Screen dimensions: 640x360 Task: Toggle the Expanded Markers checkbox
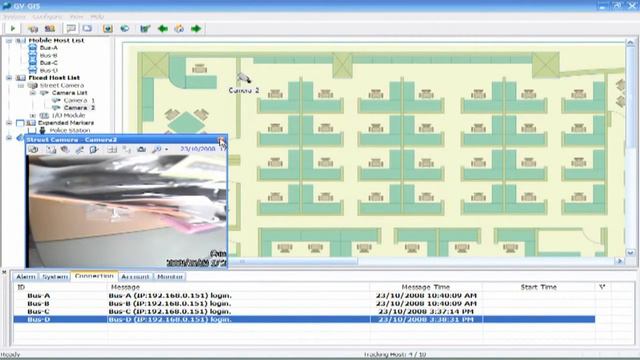(20, 123)
